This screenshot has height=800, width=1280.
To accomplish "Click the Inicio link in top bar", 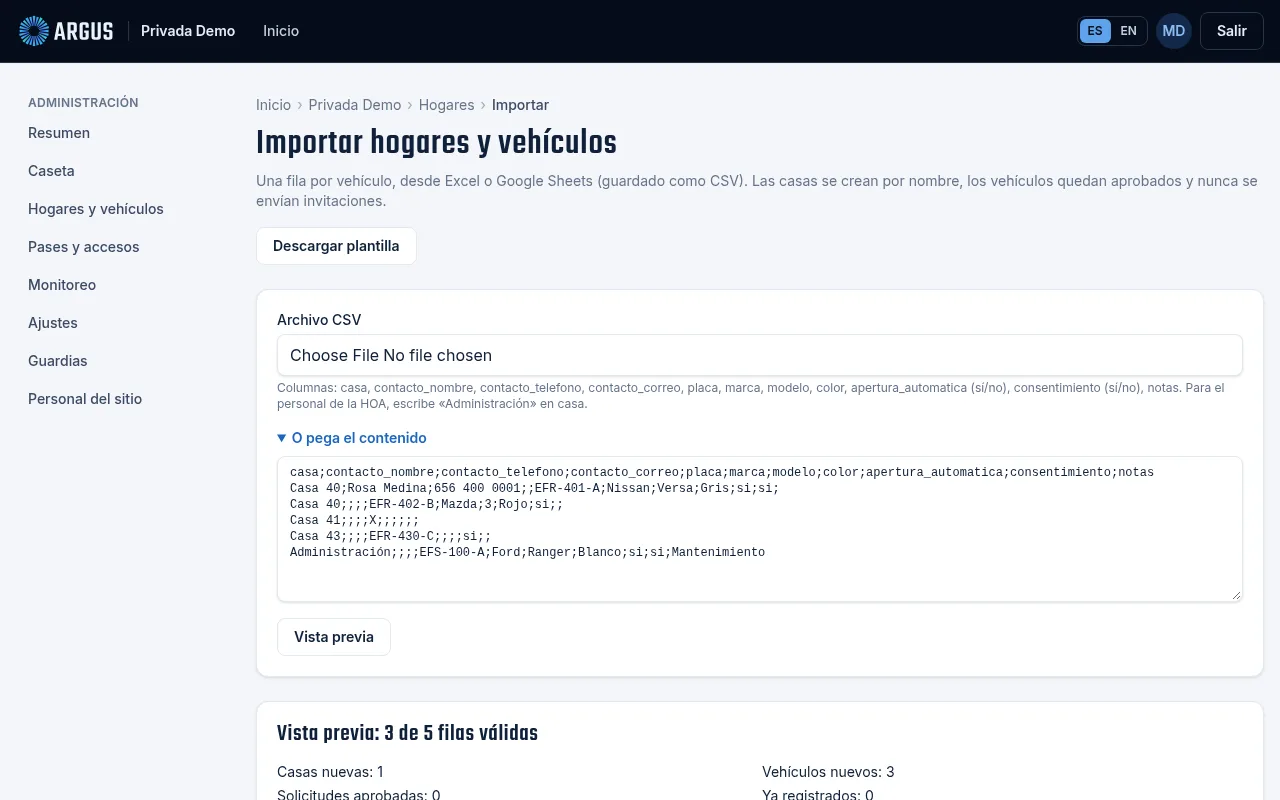I will pyautogui.click(x=281, y=31).
